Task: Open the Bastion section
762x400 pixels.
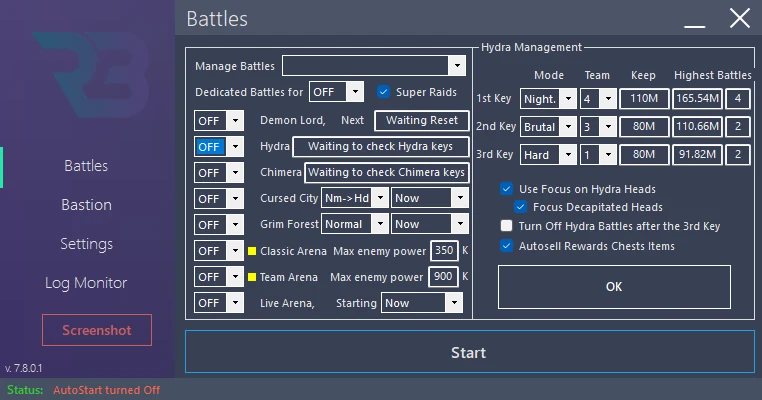Action: click(x=87, y=205)
